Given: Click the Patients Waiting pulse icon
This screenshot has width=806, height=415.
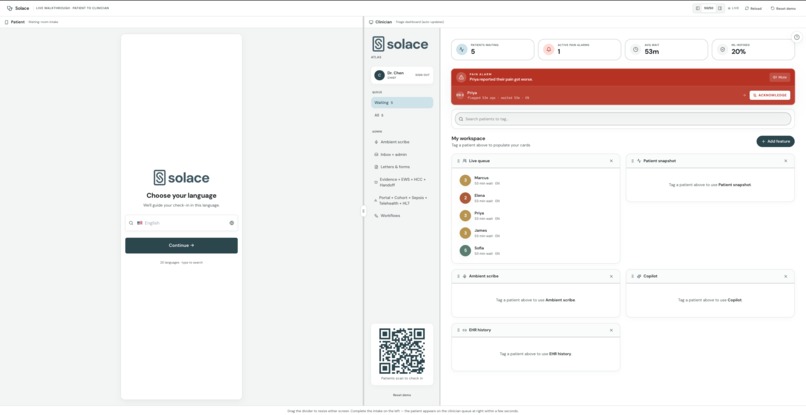Looking at the screenshot, I should click(x=462, y=49).
